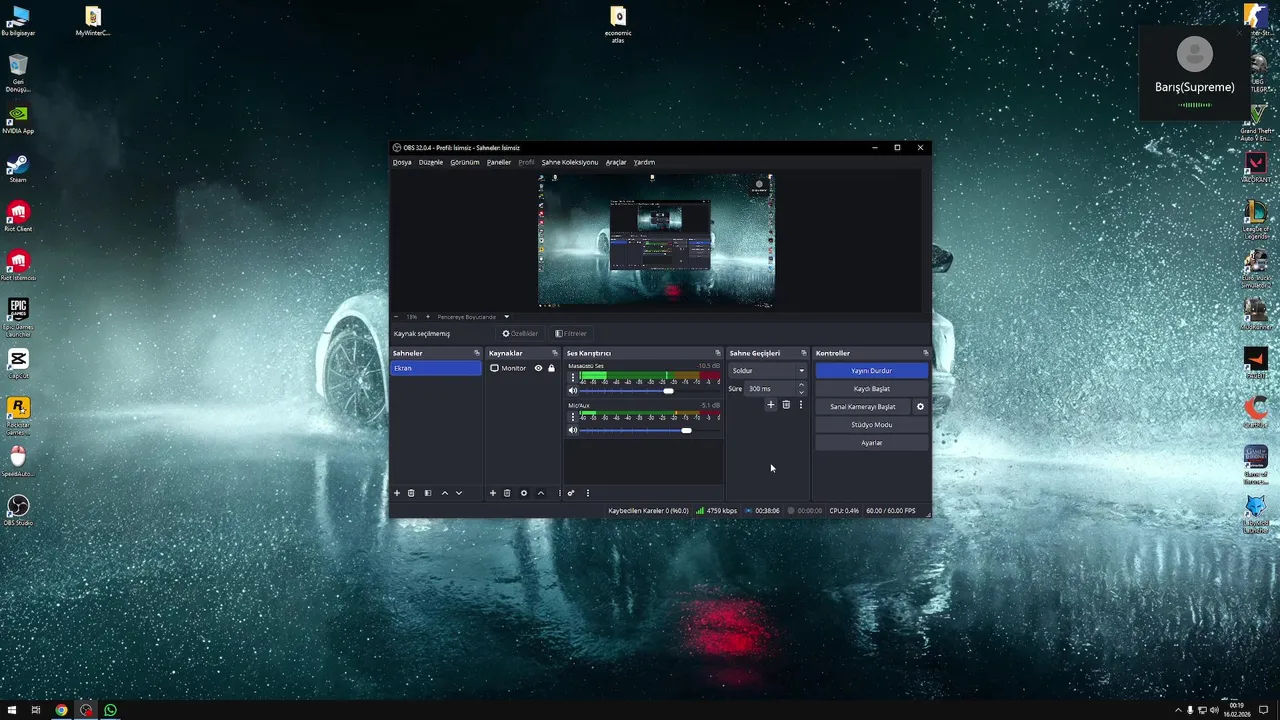Move scene up arrow in Sahneler panel

pyautogui.click(x=445, y=493)
